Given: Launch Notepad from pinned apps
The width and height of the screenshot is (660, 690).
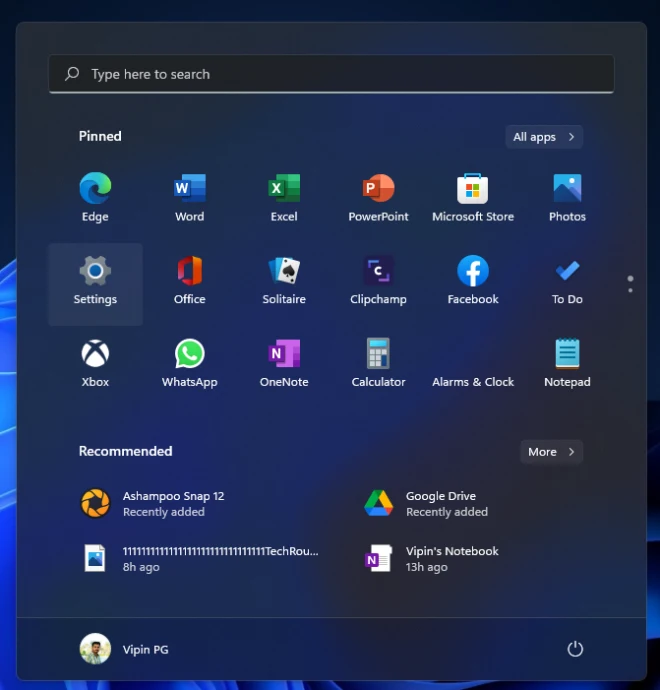Looking at the screenshot, I should click(567, 365).
